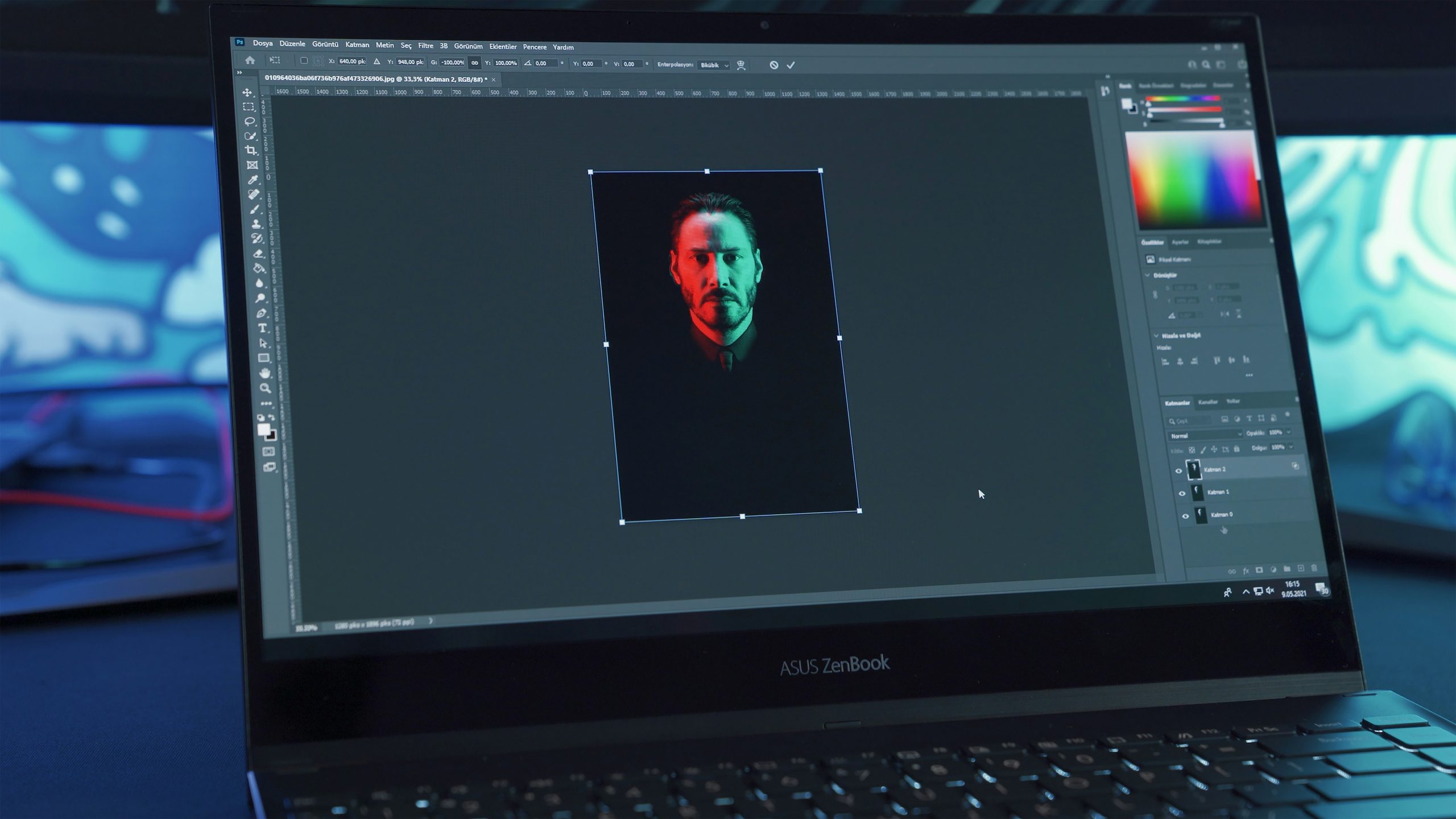Click the cancel transform button
Screen dimensions: 1456x819
tap(775, 64)
